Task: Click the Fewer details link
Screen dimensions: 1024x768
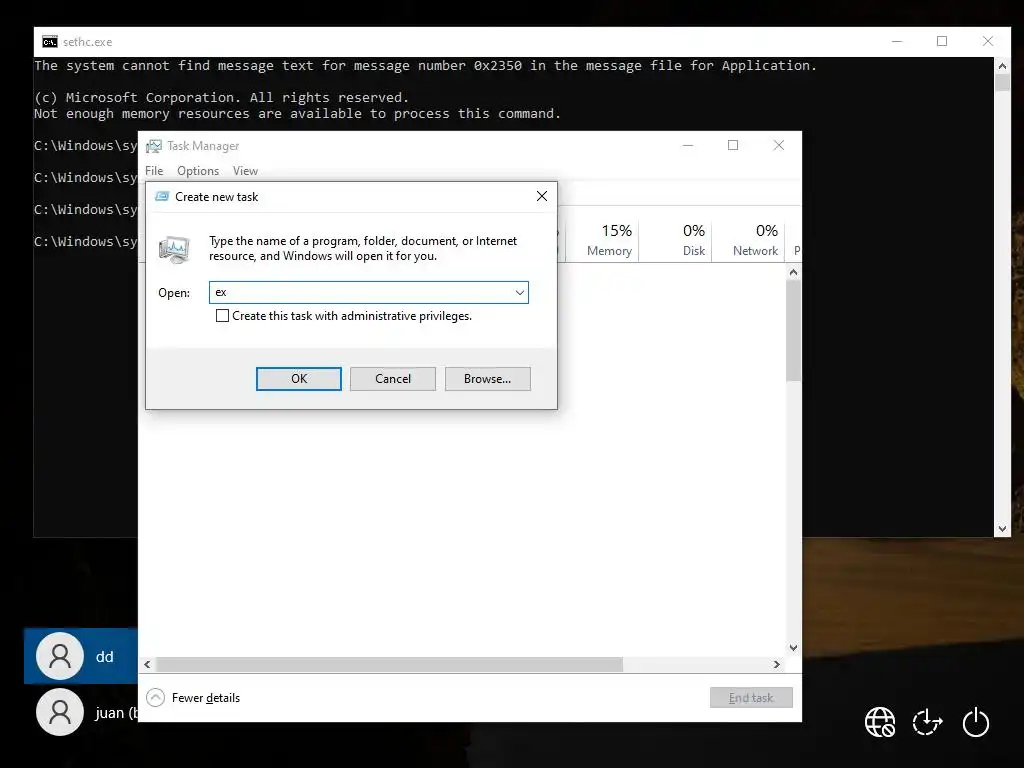Action: point(206,697)
